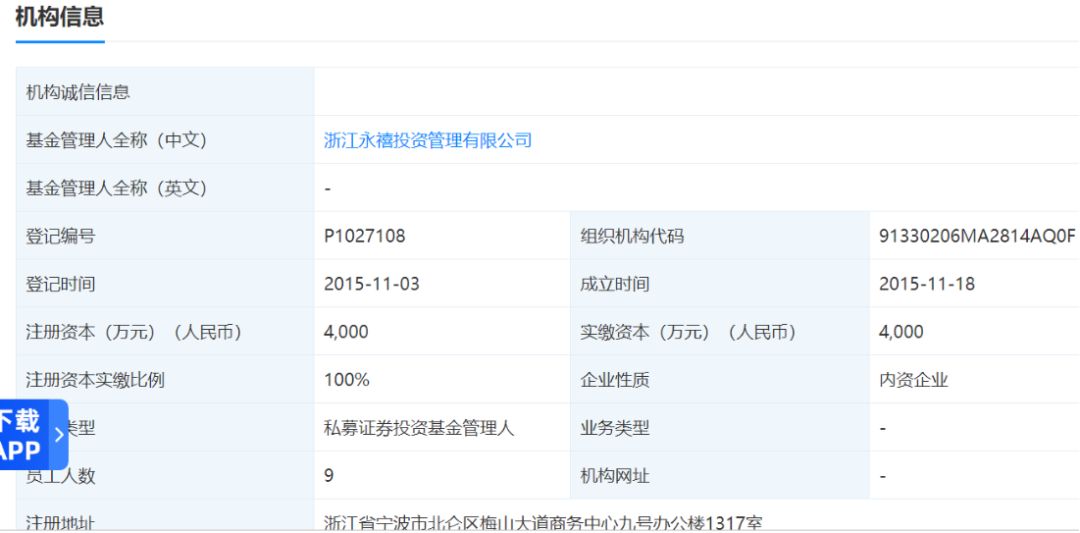Click the 基金管理人全称（中文） label
Screen dimensions: 1080x533
click(x=116, y=141)
